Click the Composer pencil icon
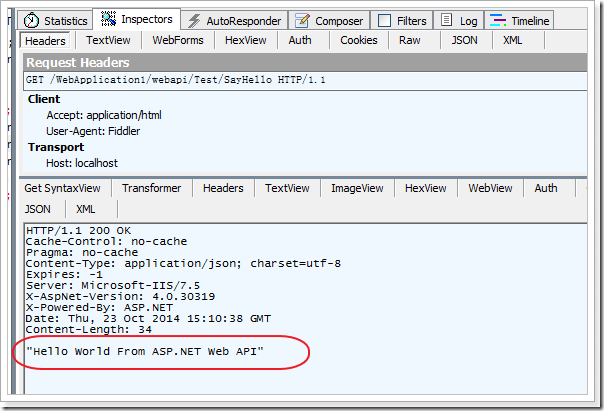 [302, 20]
